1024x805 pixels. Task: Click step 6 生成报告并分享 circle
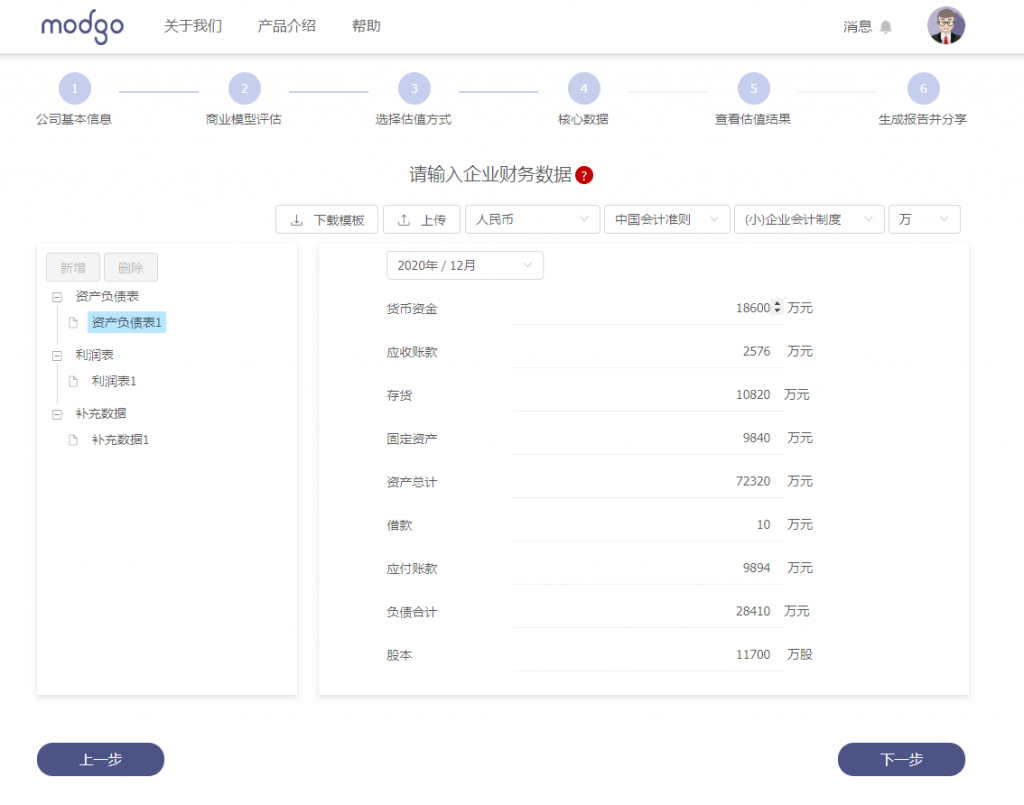click(x=922, y=89)
